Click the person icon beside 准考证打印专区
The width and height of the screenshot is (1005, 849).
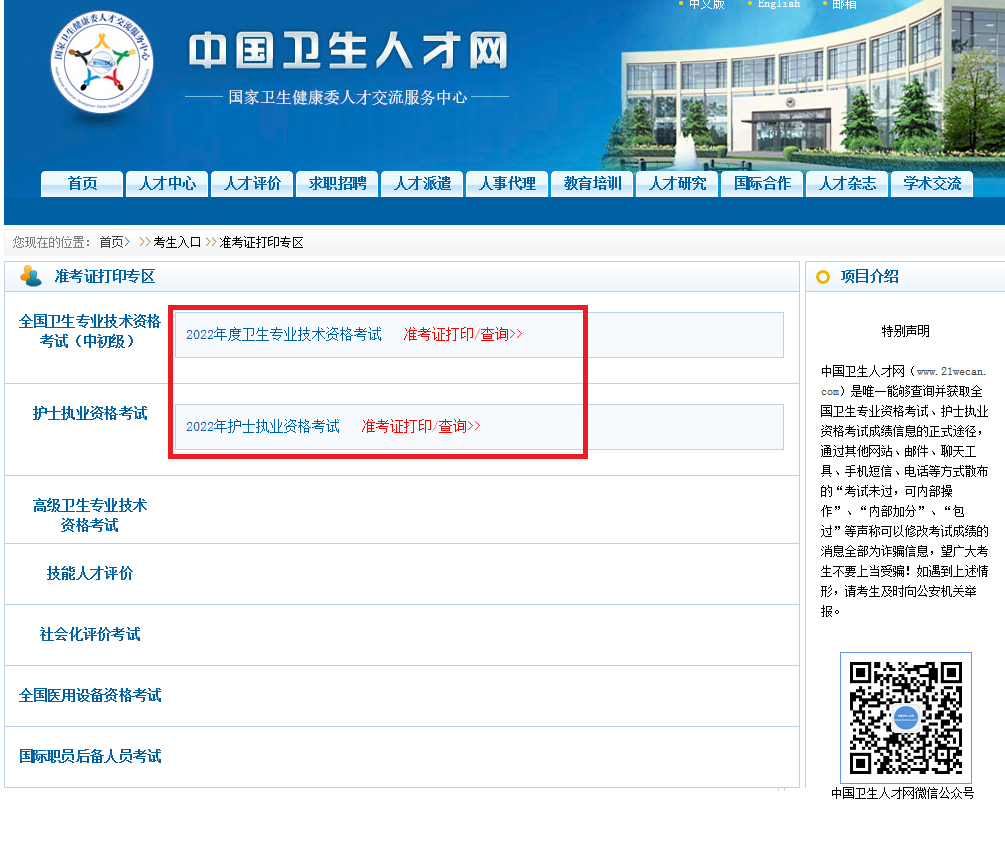click(27, 276)
